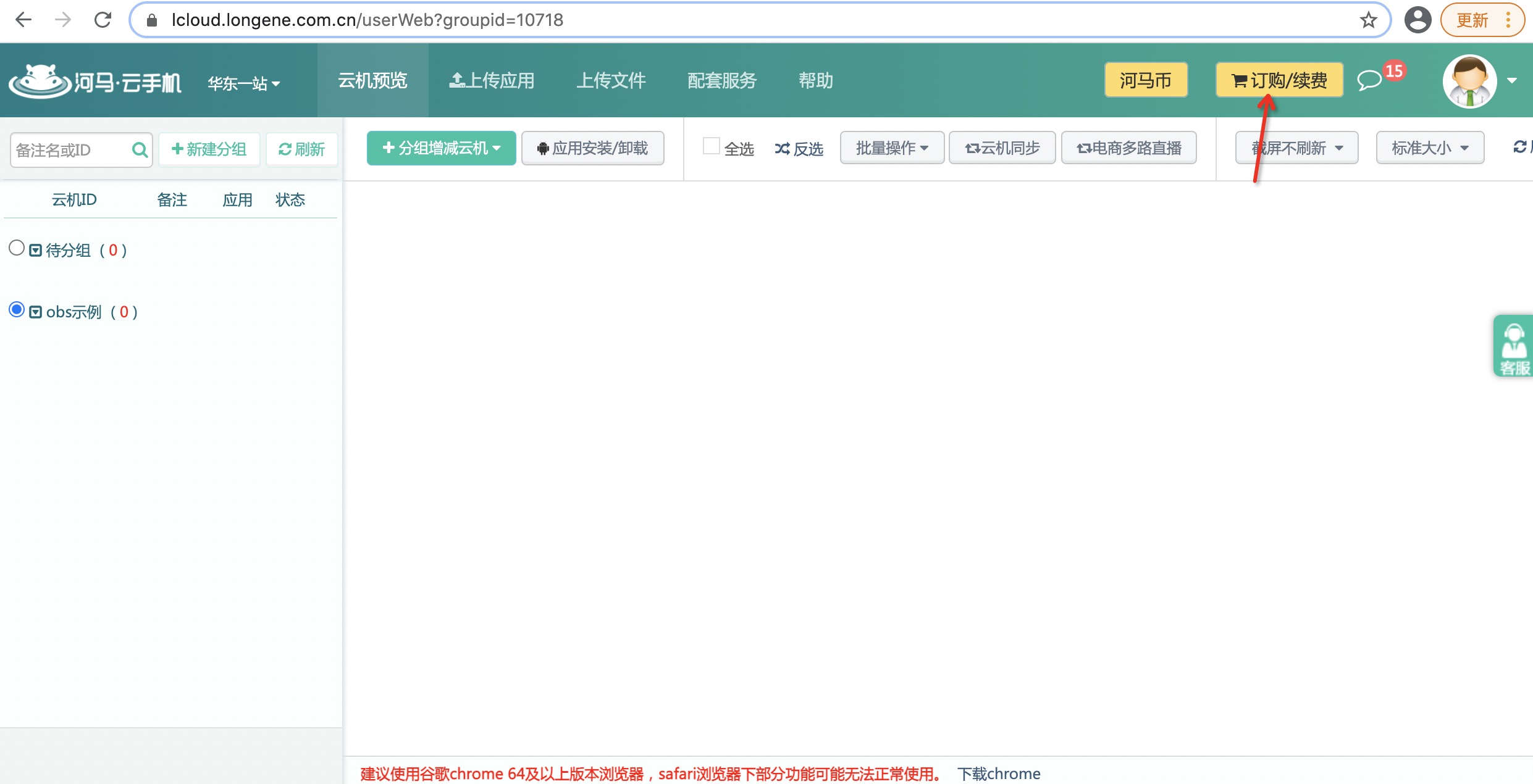
Task: Click the 更新 Chrome update button
Action: pyautogui.click(x=1482, y=20)
